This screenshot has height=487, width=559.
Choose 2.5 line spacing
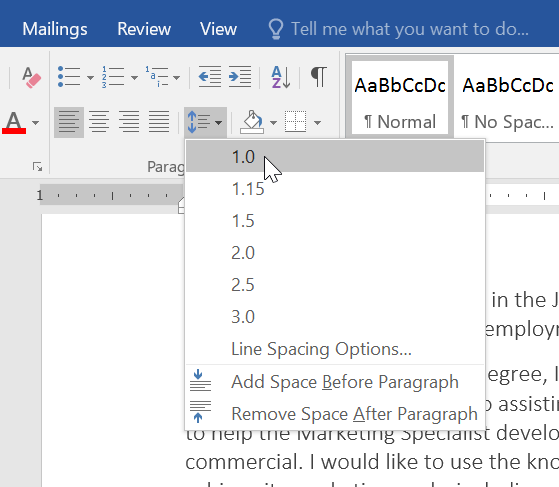[x=335, y=285]
